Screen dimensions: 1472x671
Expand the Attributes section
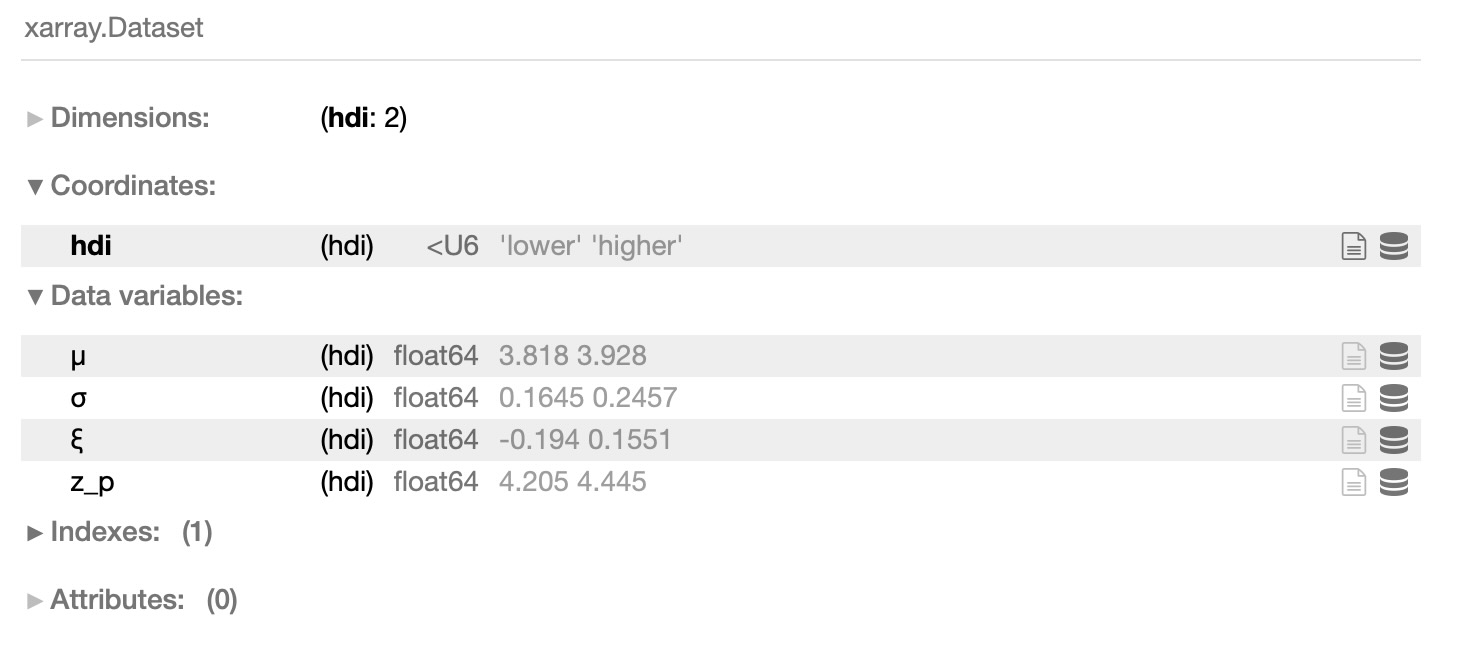pyautogui.click(x=132, y=600)
